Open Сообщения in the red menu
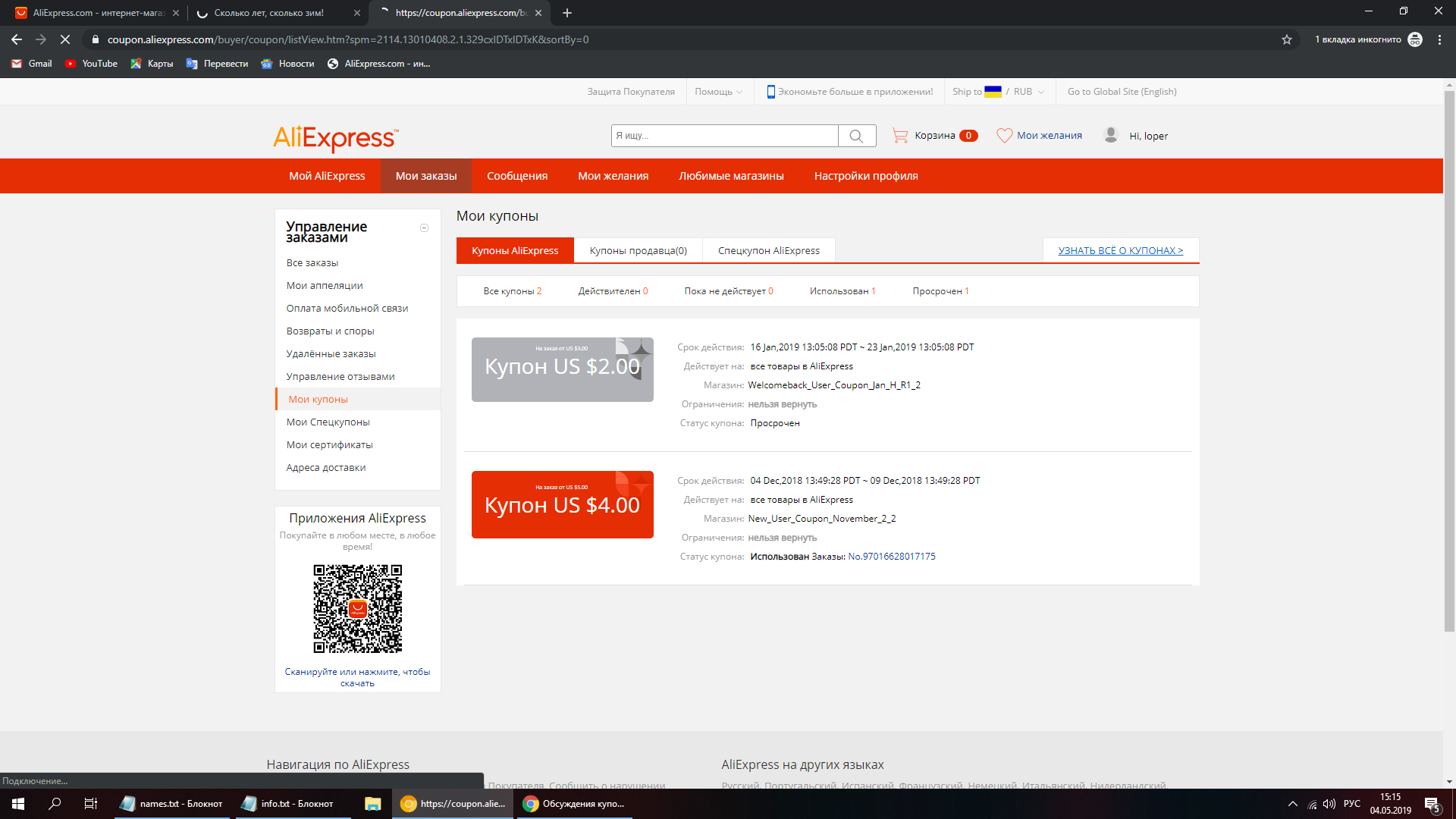The height and width of the screenshot is (819, 1456). pyautogui.click(x=517, y=176)
